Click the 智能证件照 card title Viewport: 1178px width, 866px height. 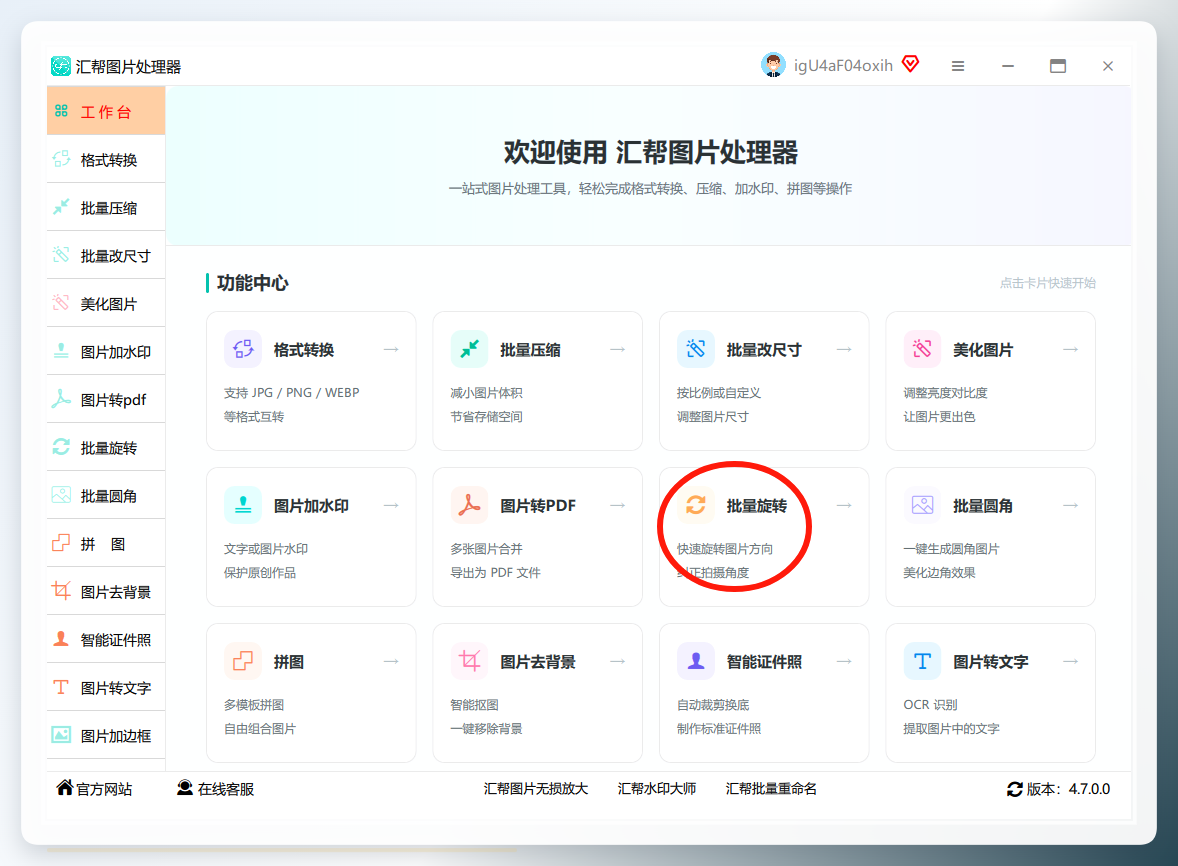[764, 662]
